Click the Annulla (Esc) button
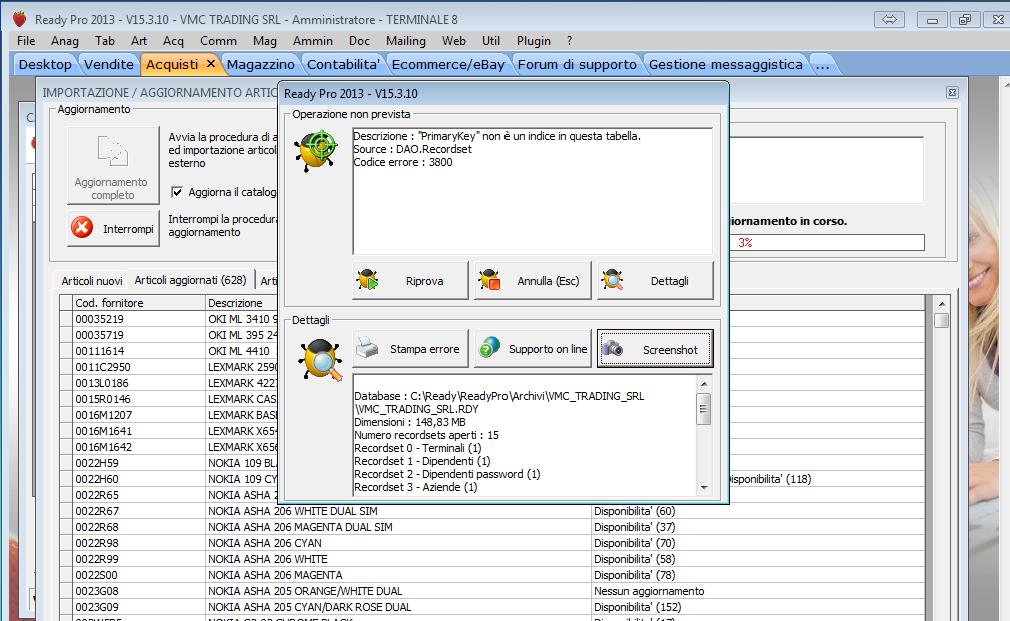This screenshot has width=1010, height=621. tap(533, 280)
